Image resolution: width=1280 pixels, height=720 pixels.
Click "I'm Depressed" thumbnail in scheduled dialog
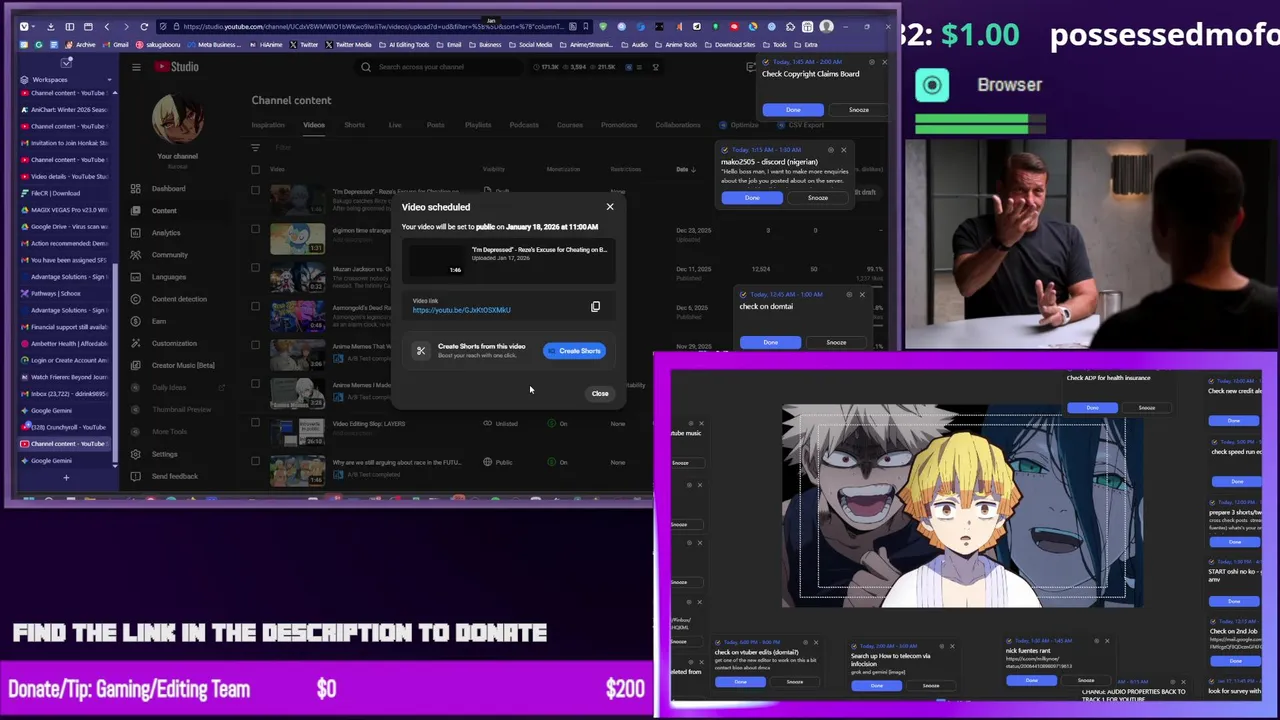(439, 260)
